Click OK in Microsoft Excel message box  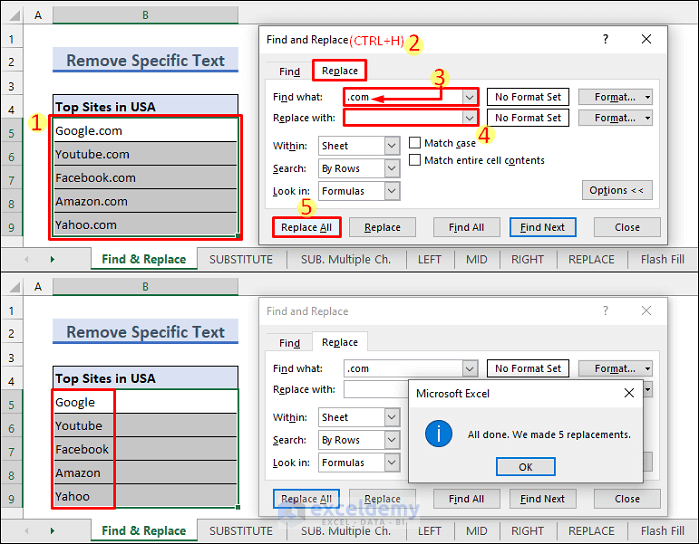526,467
